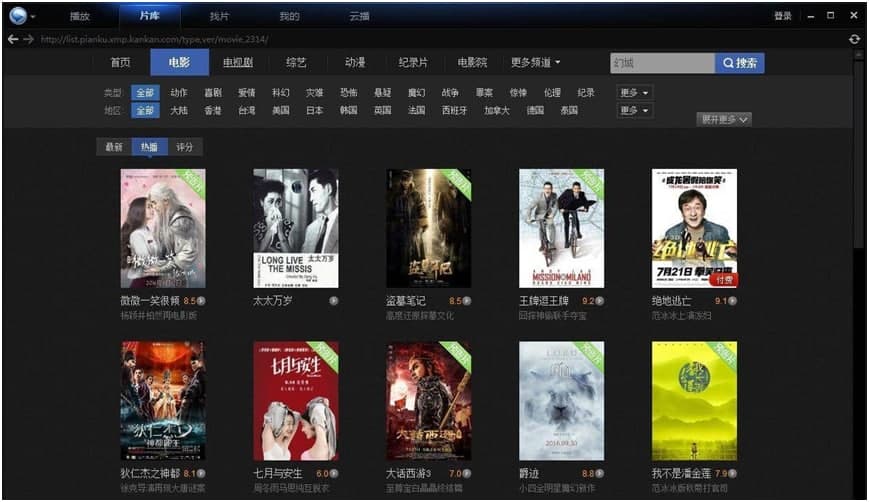This screenshot has width=869, height=502.
Task: Click play icon next to 太太万岁
Action: pyautogui.click(x=334, y=301)
